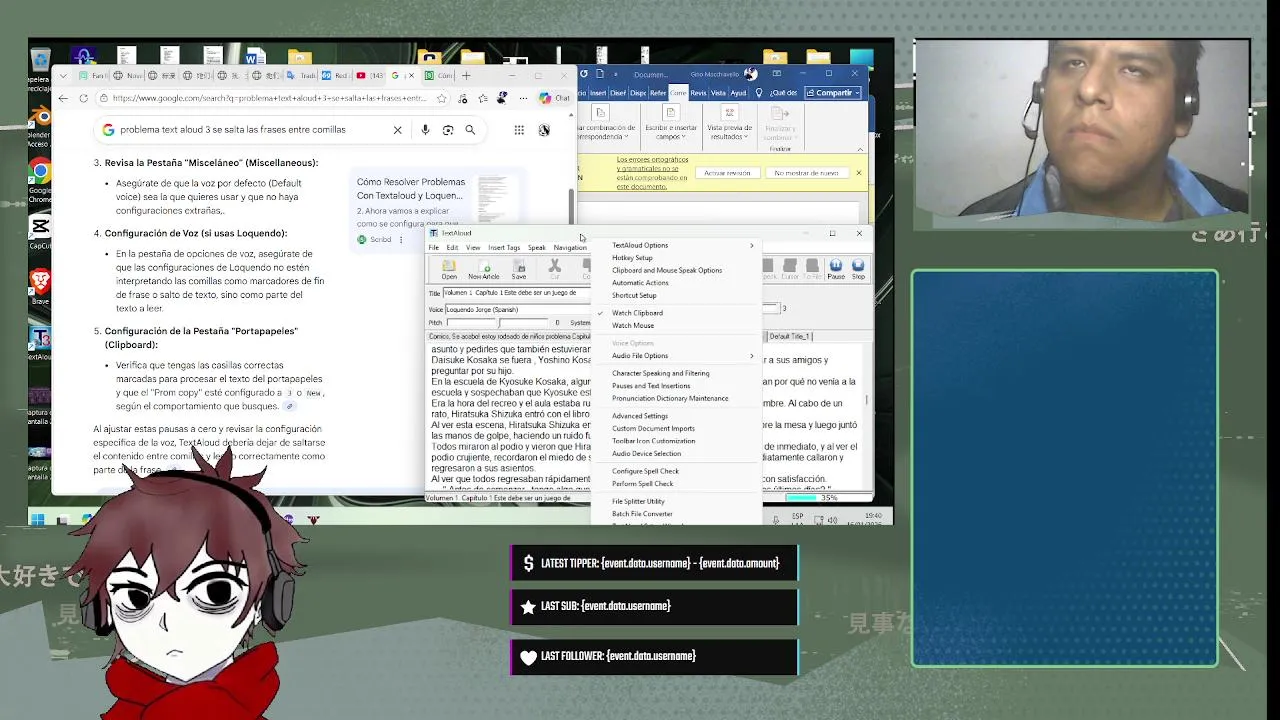The image size is (1280, 720).
Task: Click Actuar revisión button in Word
Action: click(x=727, y=173)
